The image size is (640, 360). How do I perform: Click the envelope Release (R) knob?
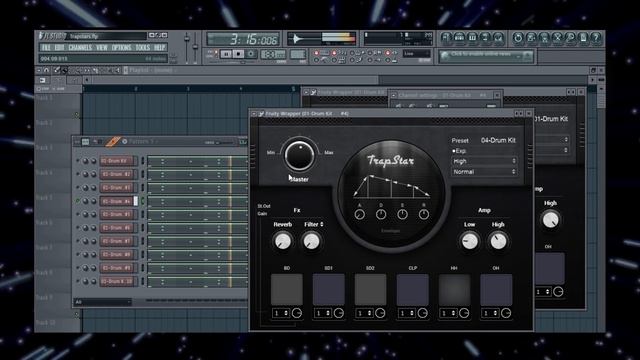(424, 214)
